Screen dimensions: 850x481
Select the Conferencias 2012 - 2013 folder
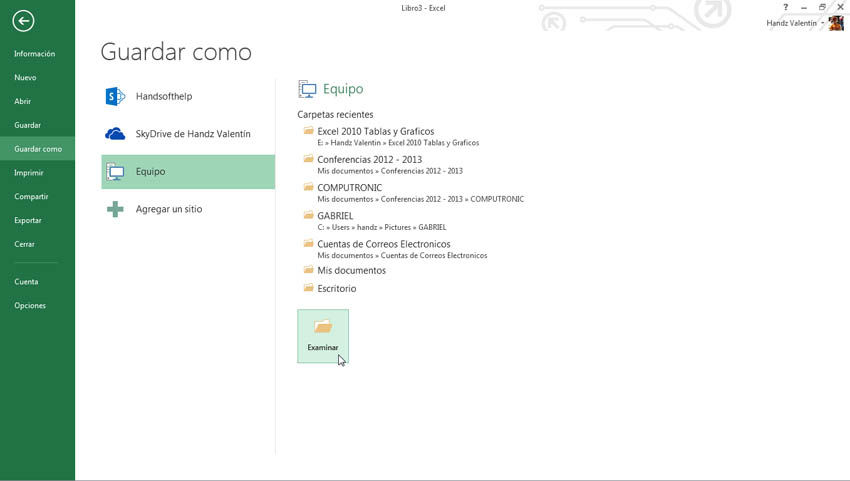point(369,160)
